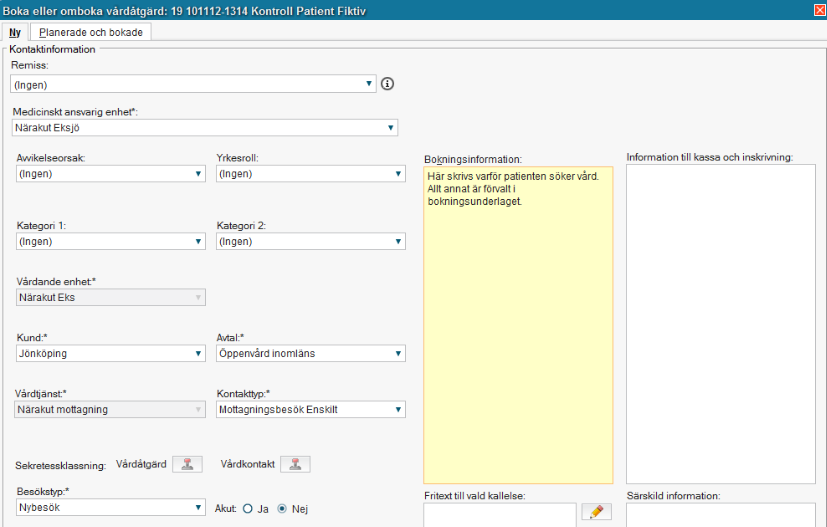This screenshot has height=527, width=827.
Task: Click the info icon next to Remiss
Action: [388, 84]
